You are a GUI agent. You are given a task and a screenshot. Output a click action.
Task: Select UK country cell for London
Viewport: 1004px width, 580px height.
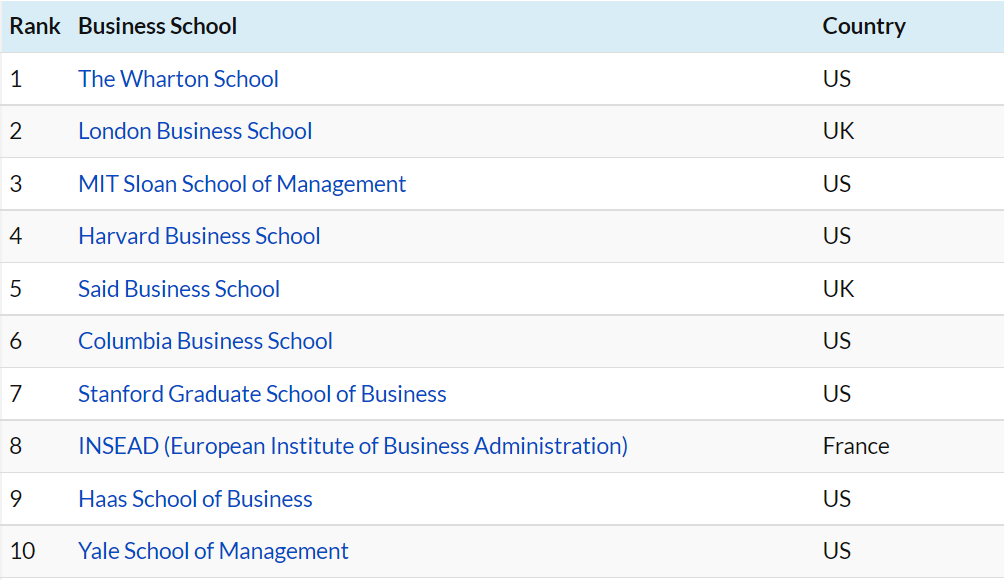tap(838, 131)
